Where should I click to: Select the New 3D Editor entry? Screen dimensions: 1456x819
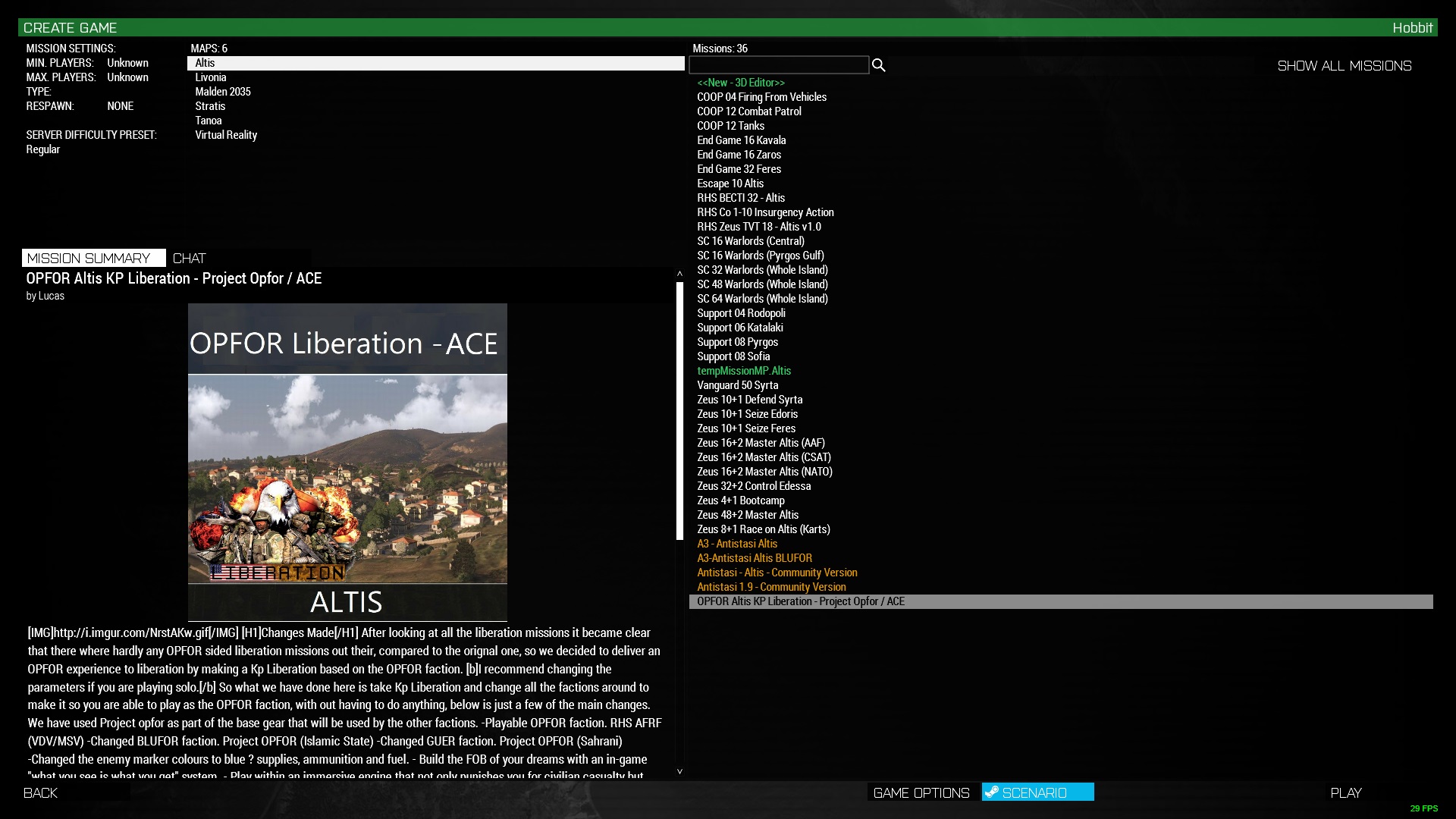tap(741, 83)
